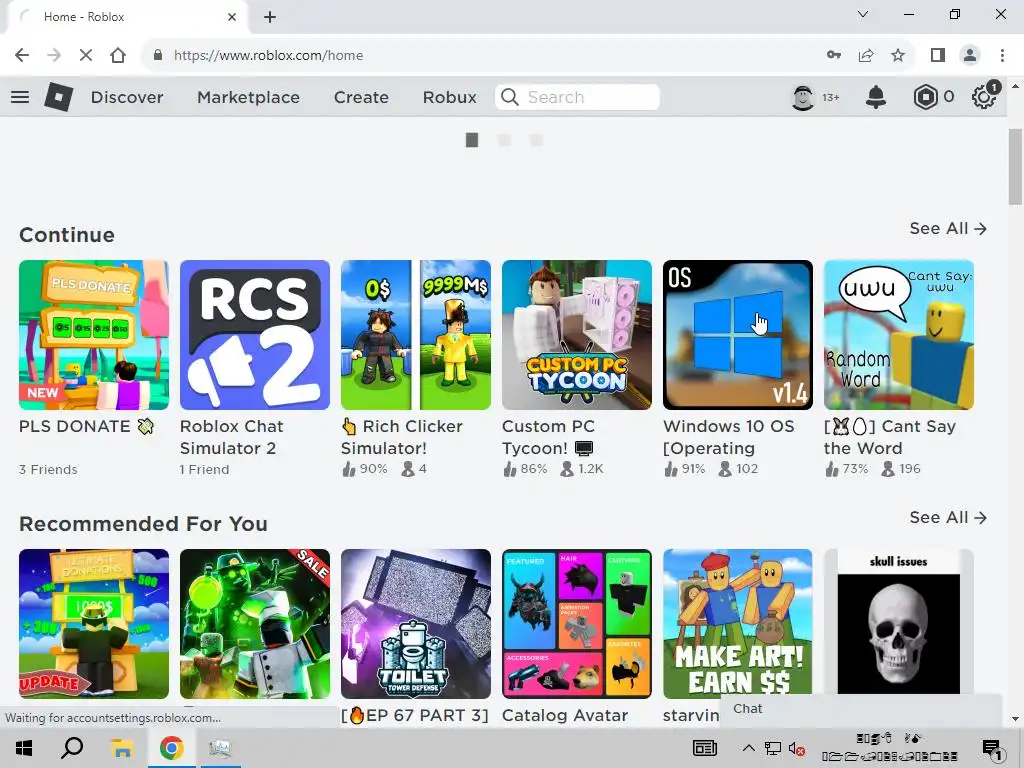Click the Roblox logo icon
Screen dimensions: 1024x768
pos(59,97)
